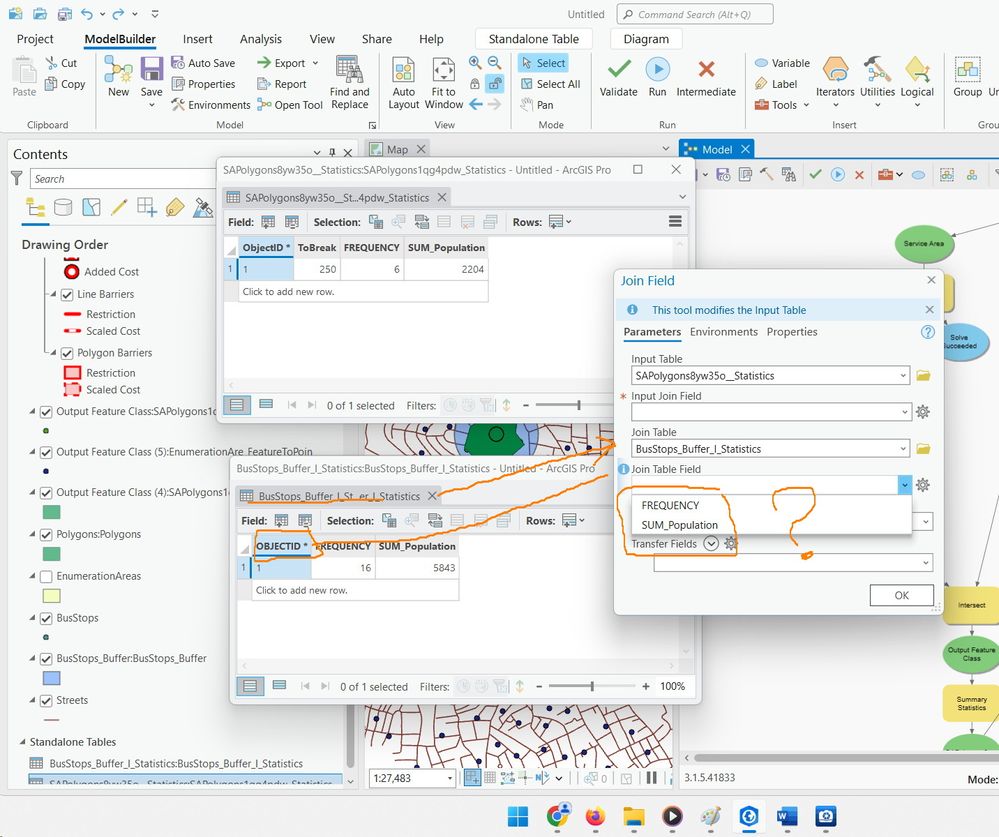The image size is (999, 837).
Task: Toggle BusStops layer checkbox
Action: click(x=46, y=619)
